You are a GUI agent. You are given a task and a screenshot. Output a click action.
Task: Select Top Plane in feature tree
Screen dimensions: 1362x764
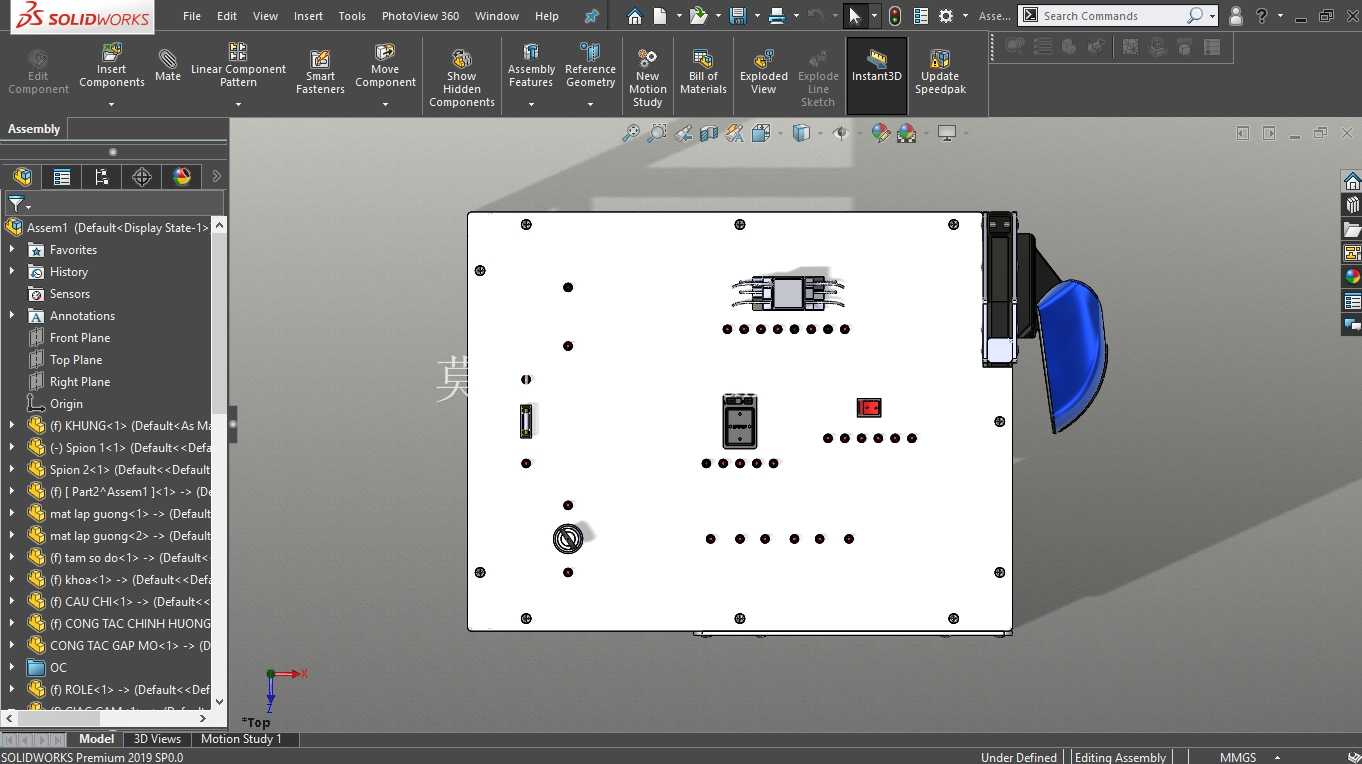click(76, 360)
